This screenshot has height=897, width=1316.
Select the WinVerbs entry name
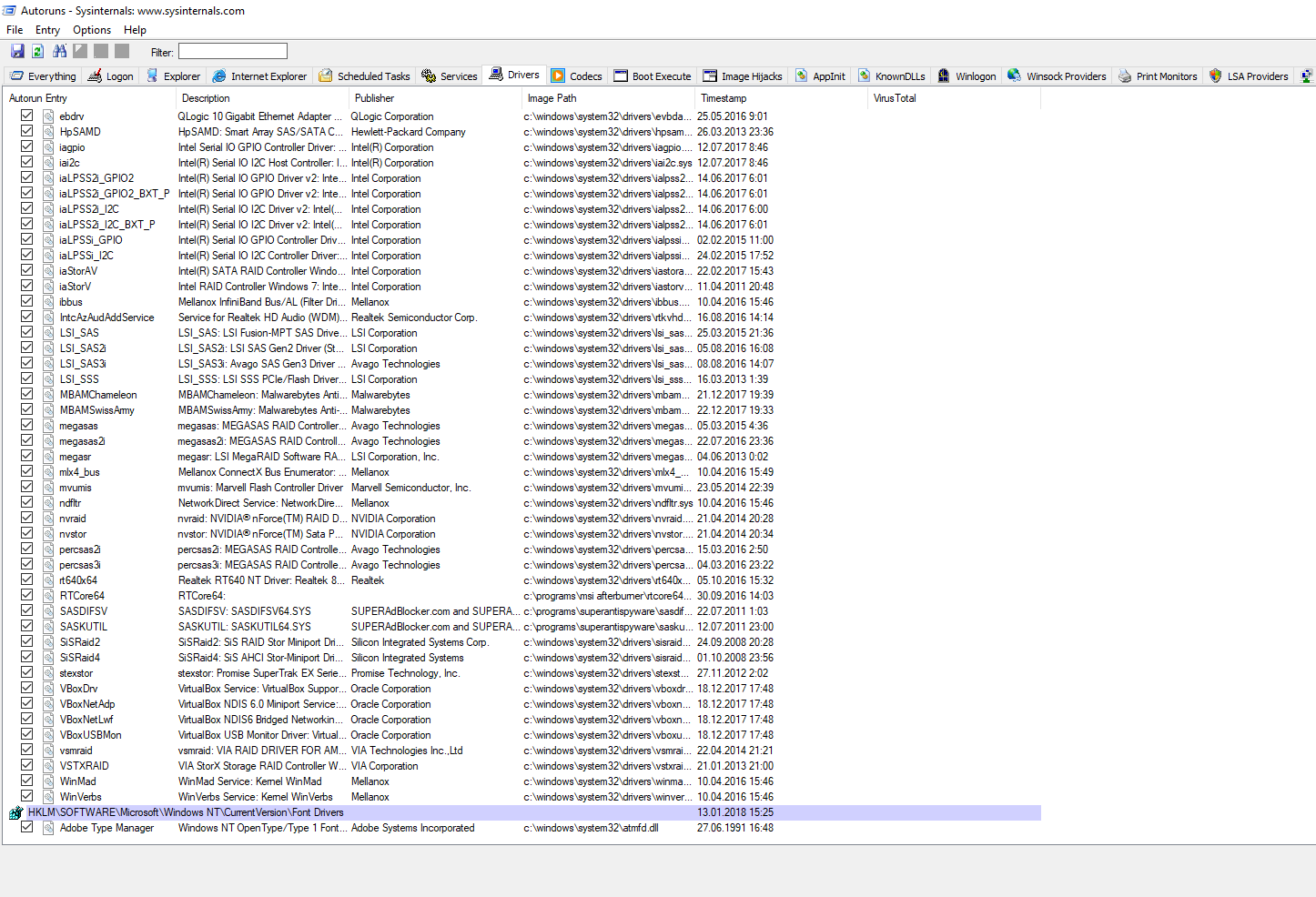coord(80,797)
